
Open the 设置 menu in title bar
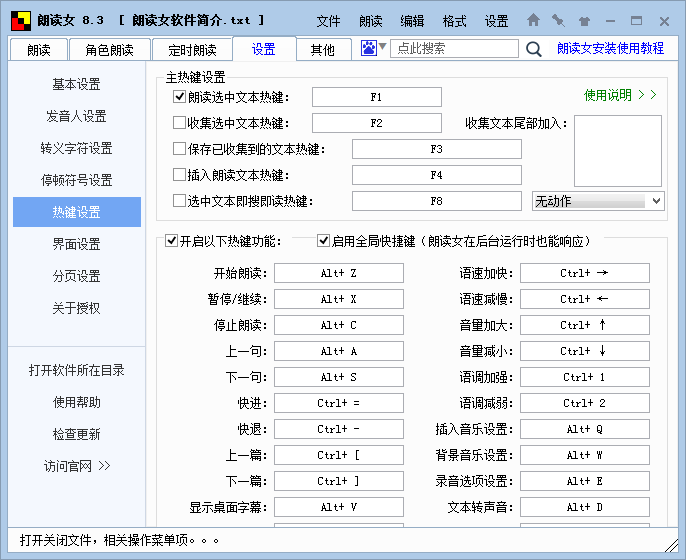pyautogui.click(x=496, y=21)
